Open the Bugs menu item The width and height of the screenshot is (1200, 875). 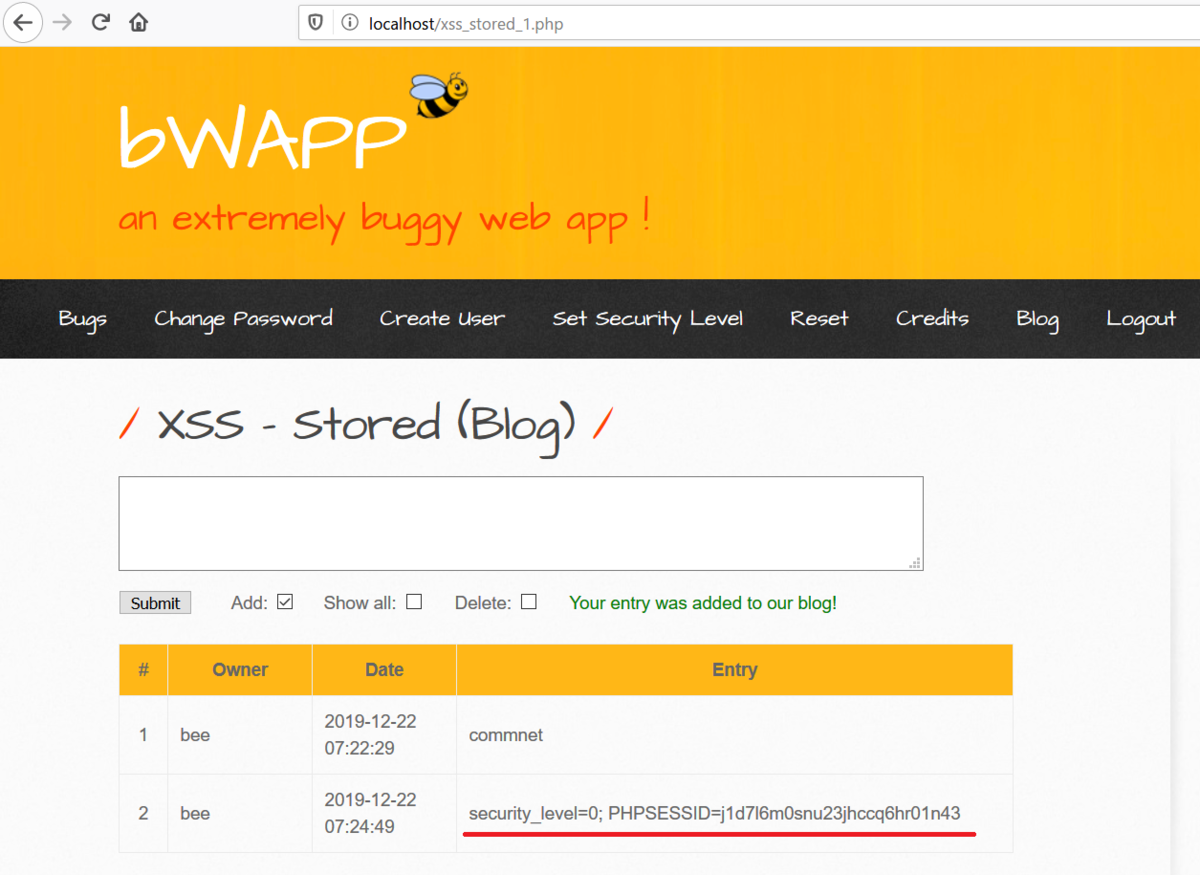82,319
